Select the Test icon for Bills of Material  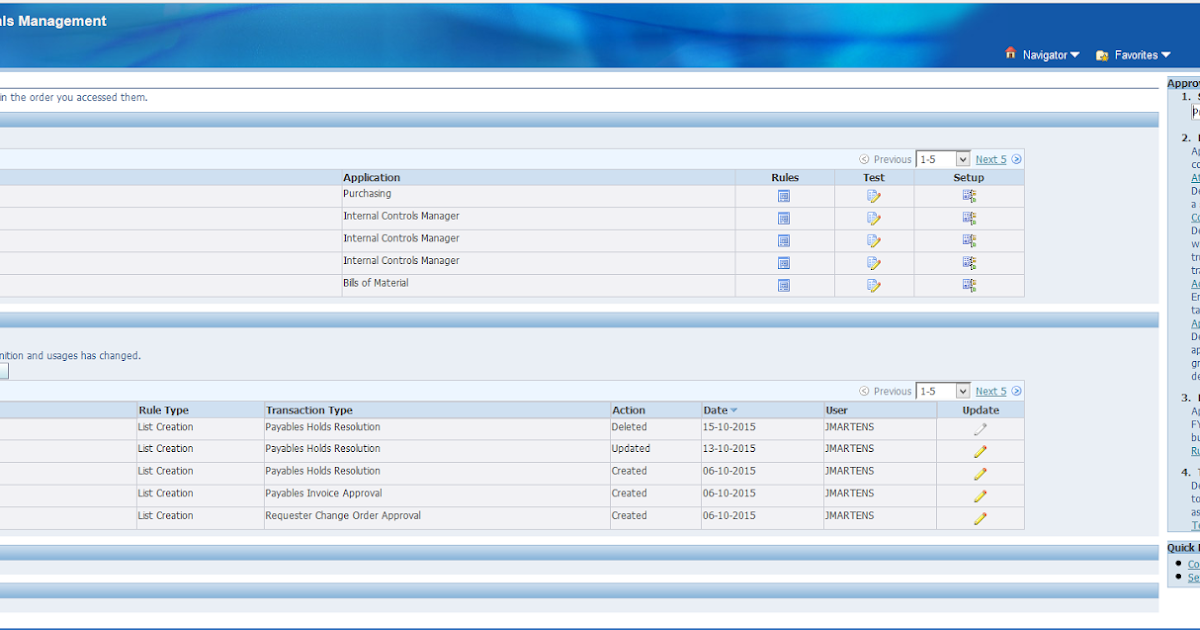[x=874, y=284]
